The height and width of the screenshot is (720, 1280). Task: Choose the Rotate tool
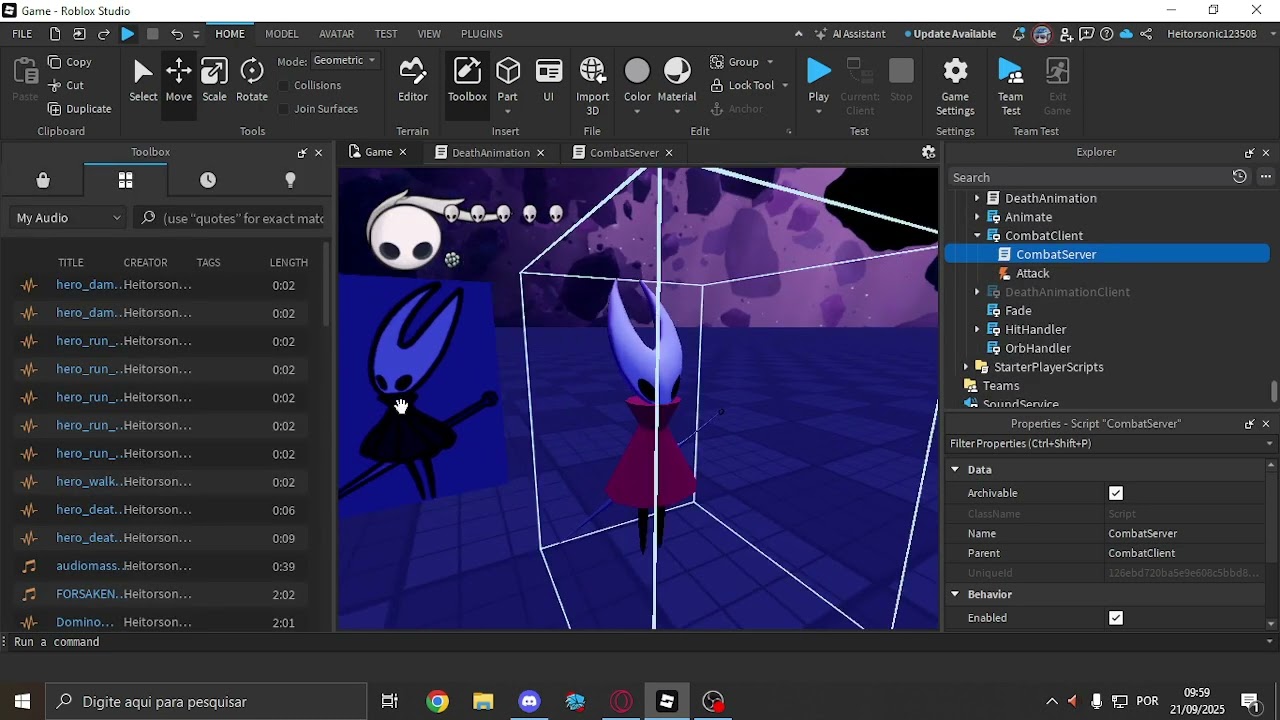(x=252, y=80)
